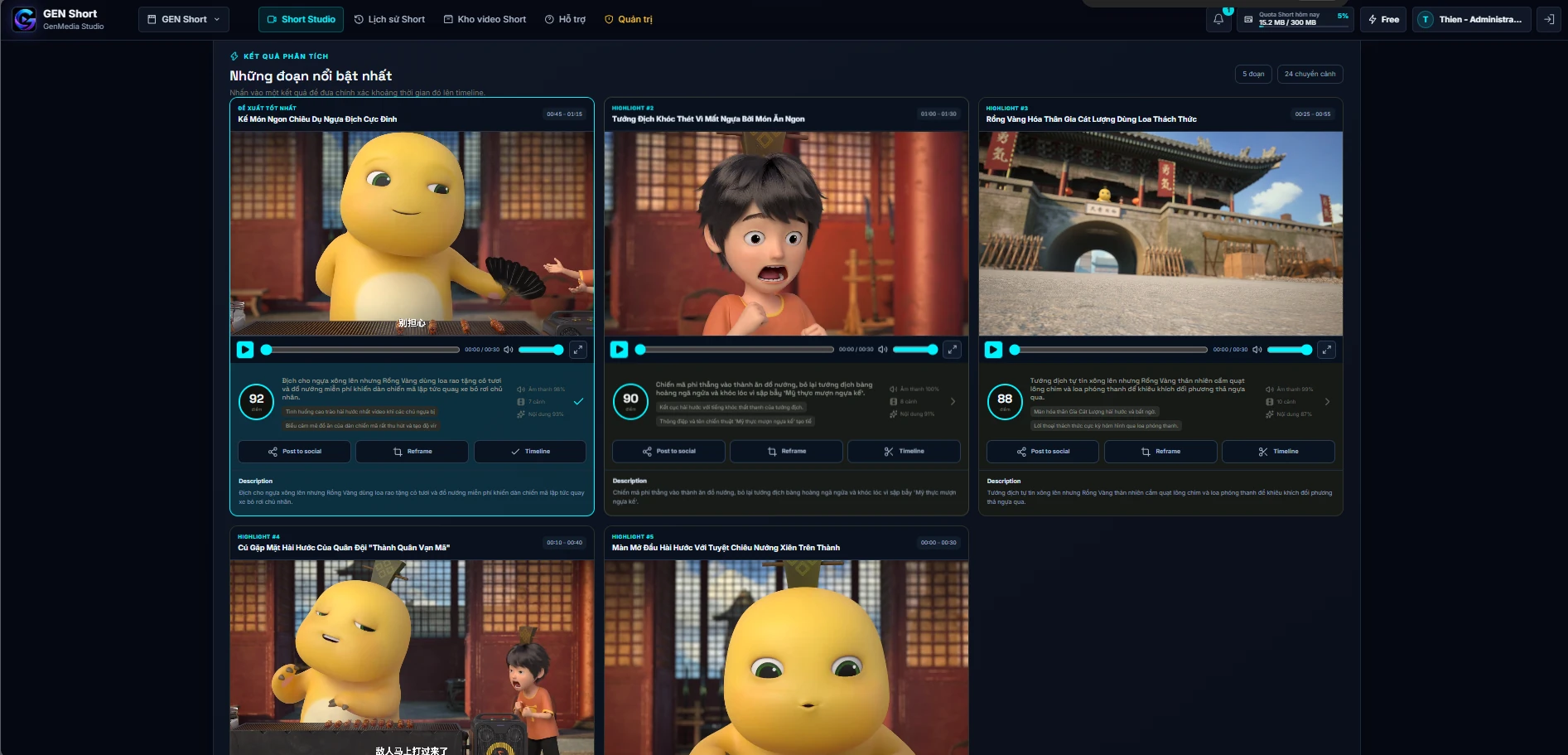Click the '5 đoạn' badge
Viewport: 1568px width, 755px height.
[x=1253, y=74]
